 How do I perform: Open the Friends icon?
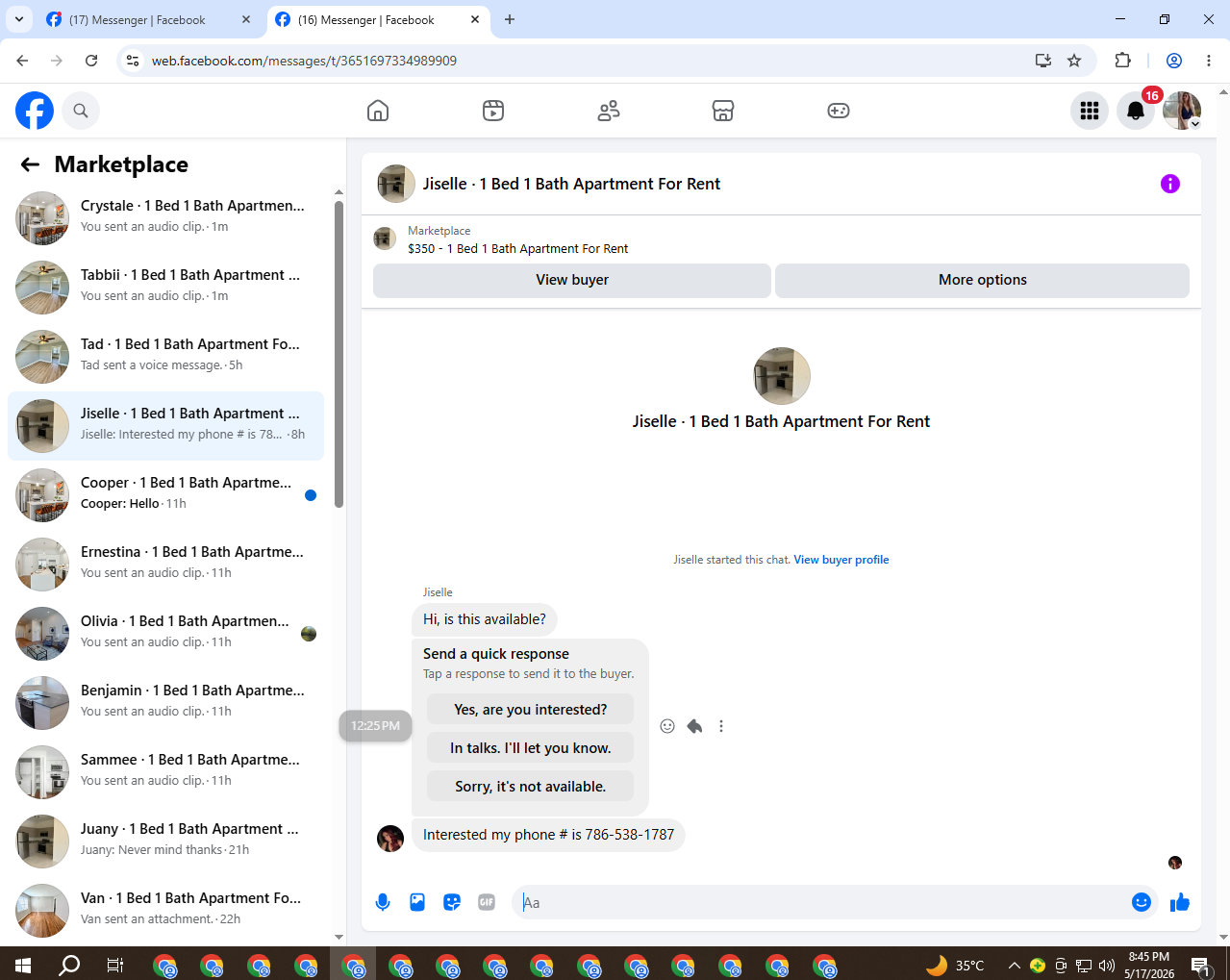[x=609, y=111]
